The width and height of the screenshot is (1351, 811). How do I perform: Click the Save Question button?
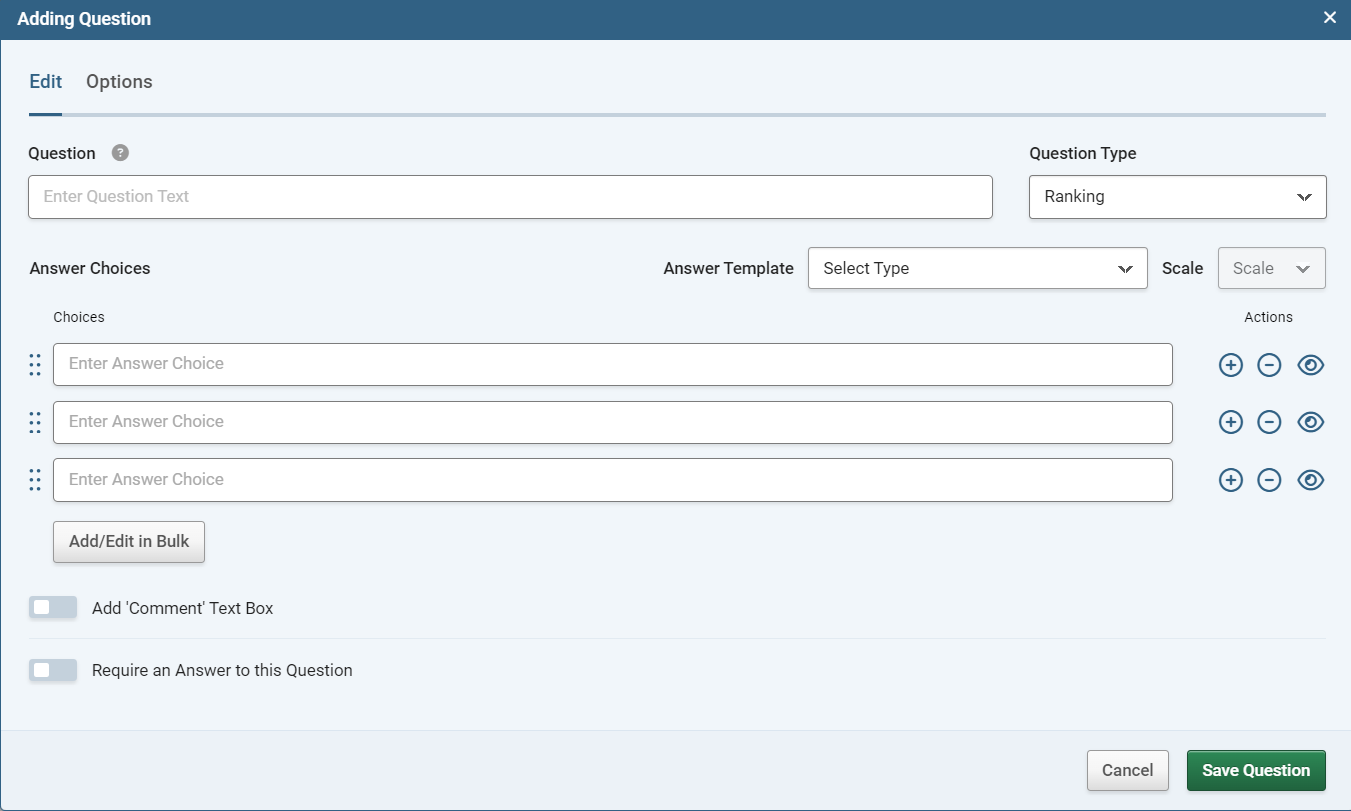(1256, 770)
